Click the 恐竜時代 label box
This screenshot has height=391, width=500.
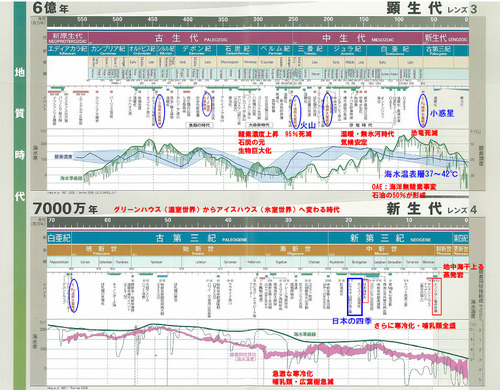(x=361, y=125)
